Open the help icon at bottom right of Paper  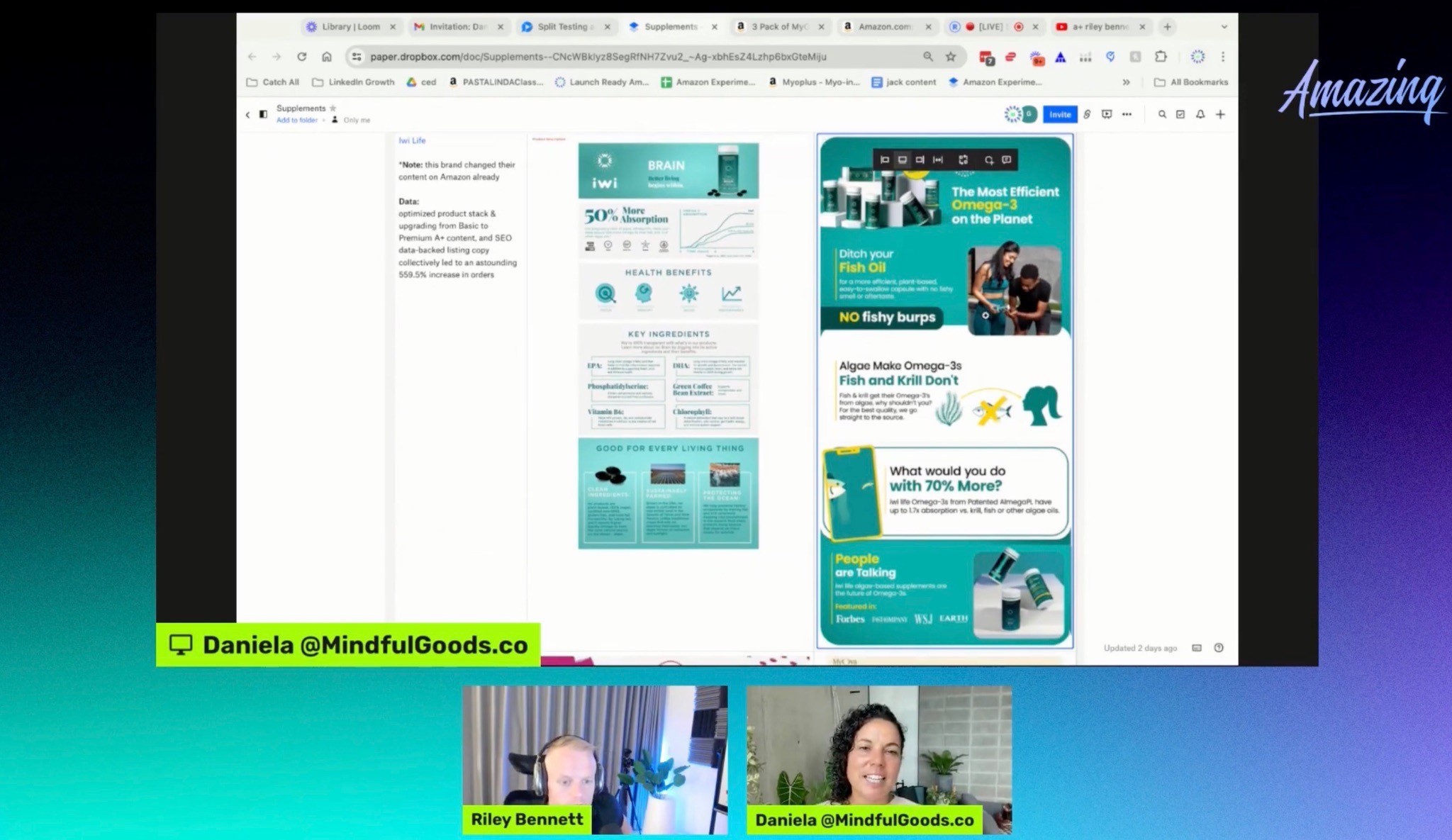[x=1219, y=648]
